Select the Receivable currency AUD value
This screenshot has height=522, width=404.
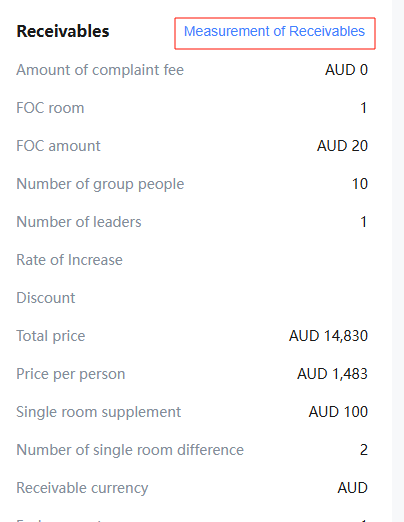pyautogui.click(x=353, y=488)
